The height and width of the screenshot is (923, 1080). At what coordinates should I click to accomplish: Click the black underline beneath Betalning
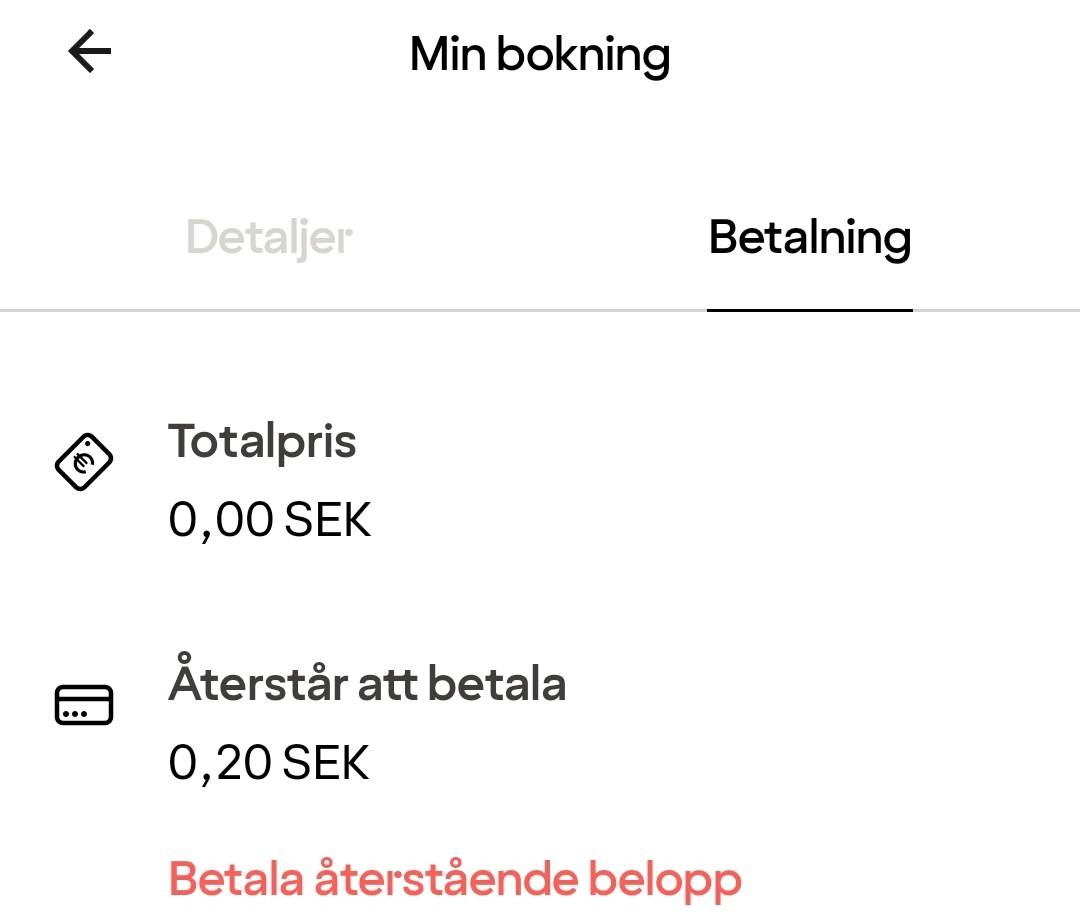coord(809,310)
